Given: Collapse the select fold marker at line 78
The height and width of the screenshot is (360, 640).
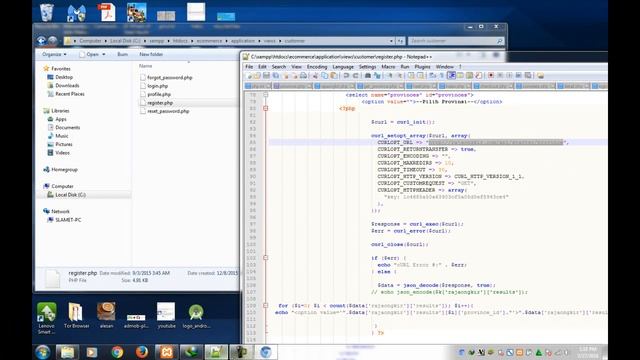Looking at the screenshot, I should click(265, 95).
